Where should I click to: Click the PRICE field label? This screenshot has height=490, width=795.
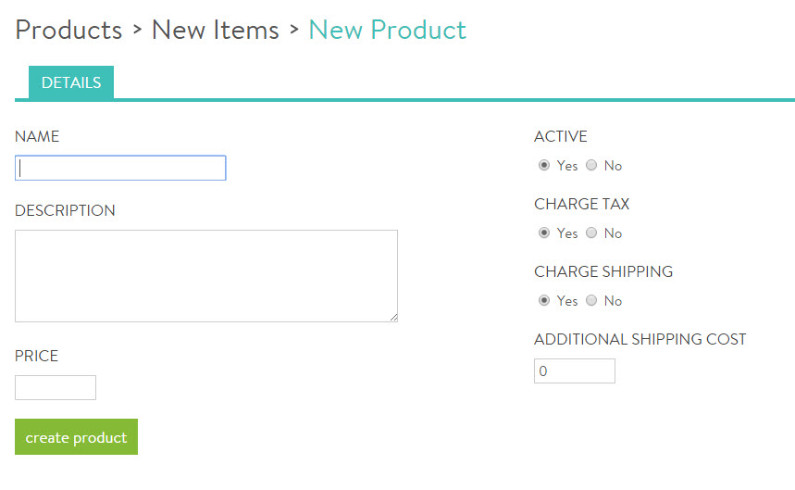(x=37, y=356)
